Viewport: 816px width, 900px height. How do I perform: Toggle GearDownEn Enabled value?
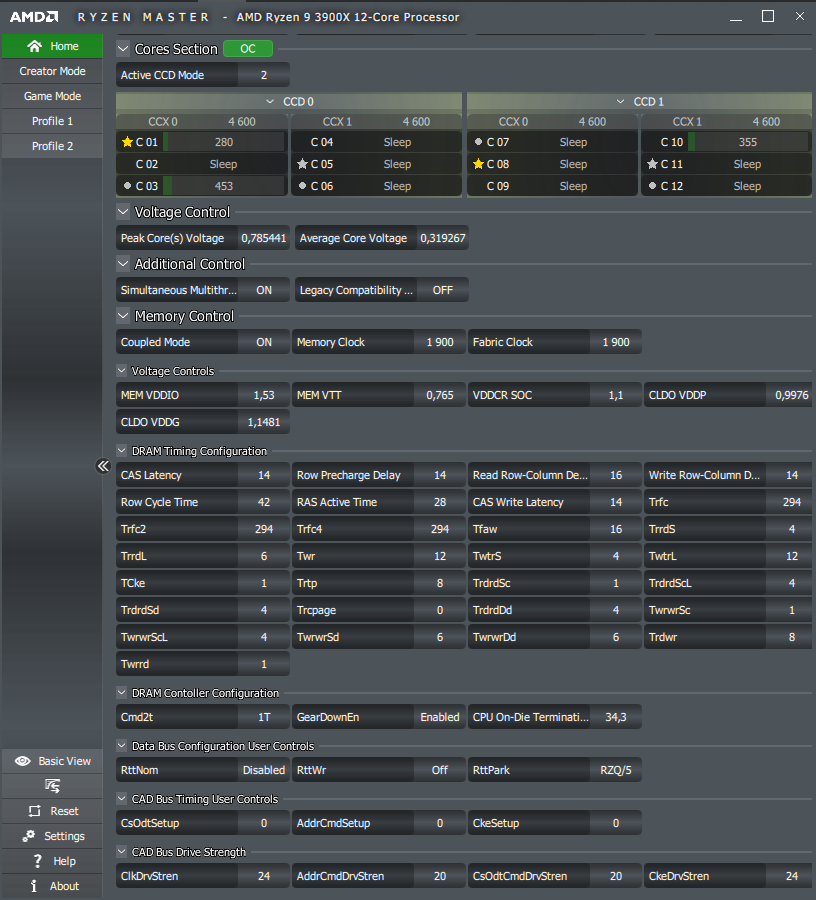[x=440, y=717]
